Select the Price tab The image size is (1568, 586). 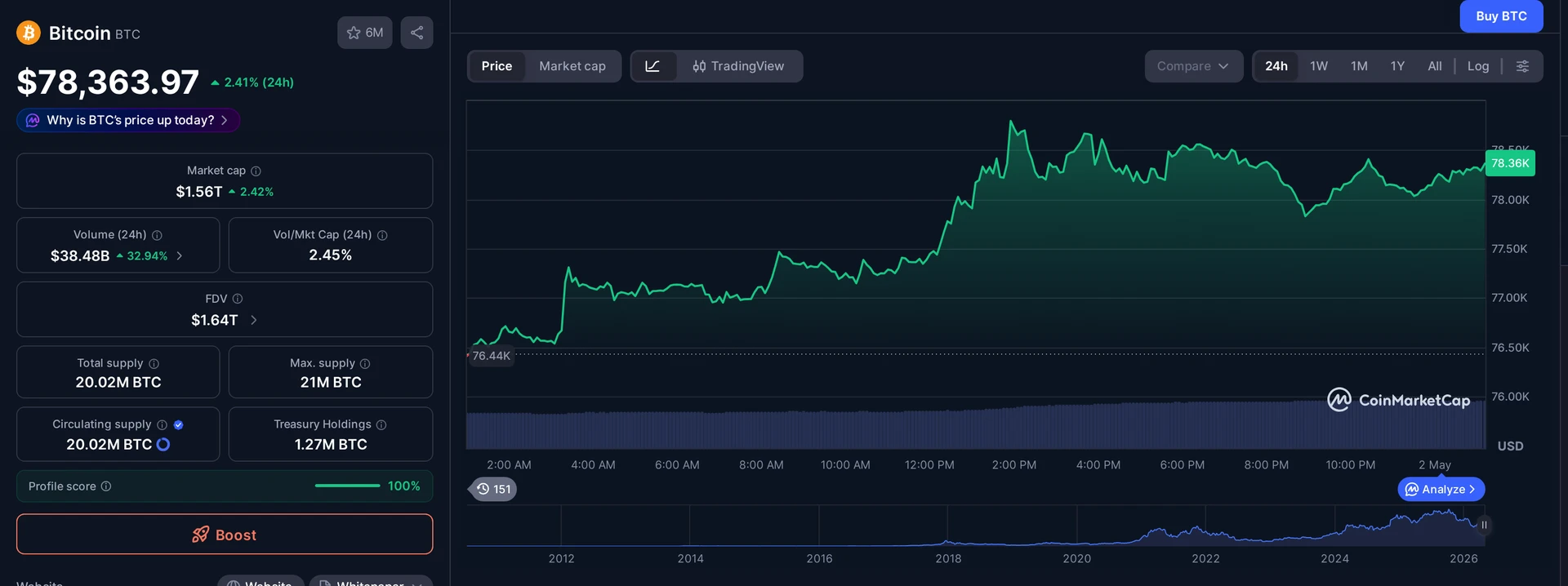[497, 66]
